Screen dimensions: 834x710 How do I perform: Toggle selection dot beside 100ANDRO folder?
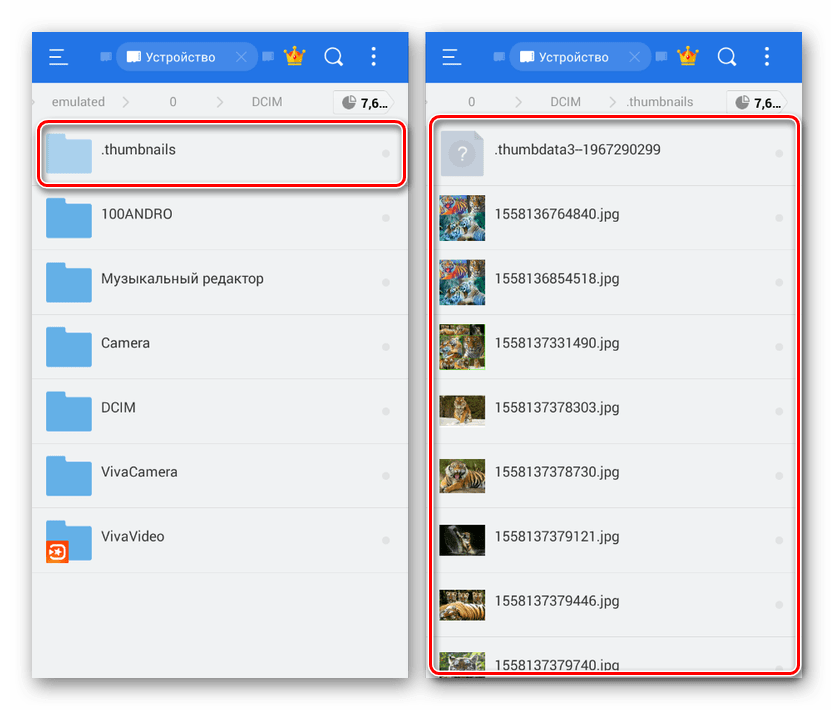[x=386, y=217]
